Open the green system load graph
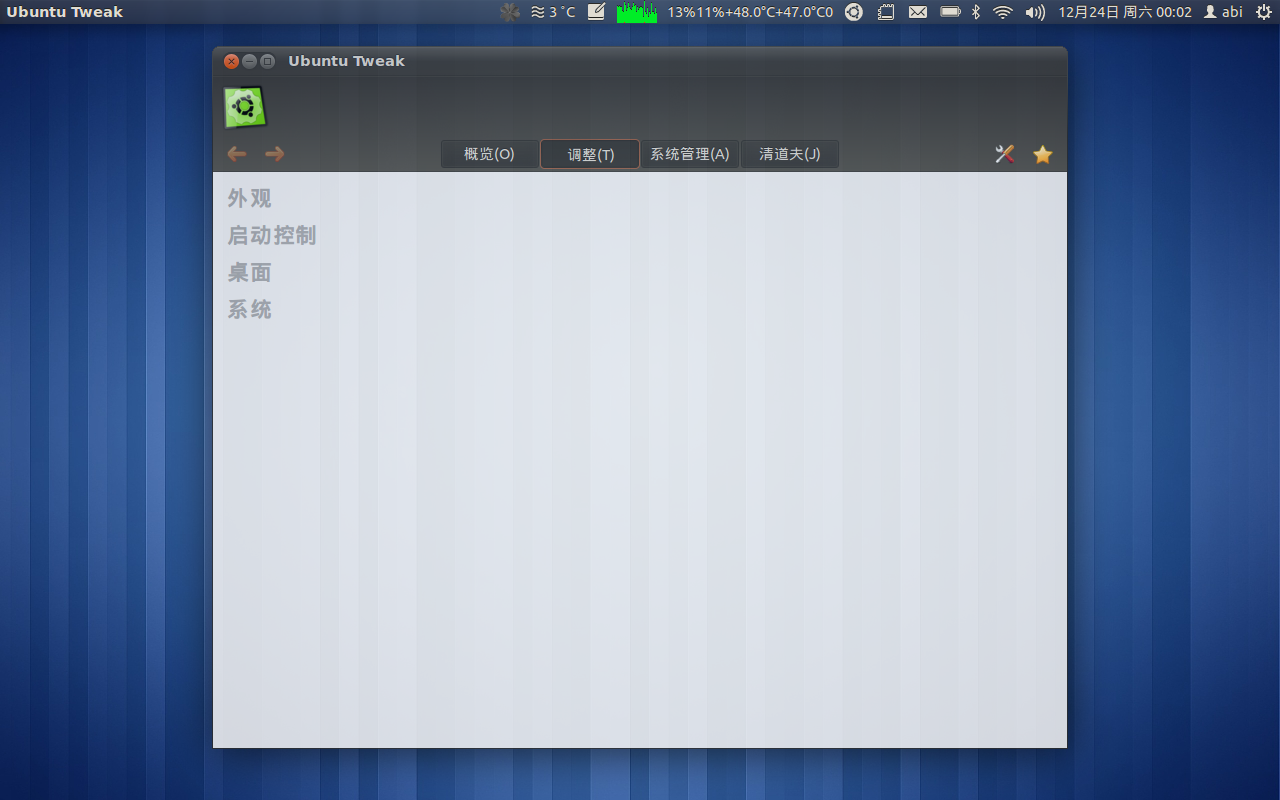Image resolution: width=1280 pixels, height=800 pixels. tap(637, 12)
